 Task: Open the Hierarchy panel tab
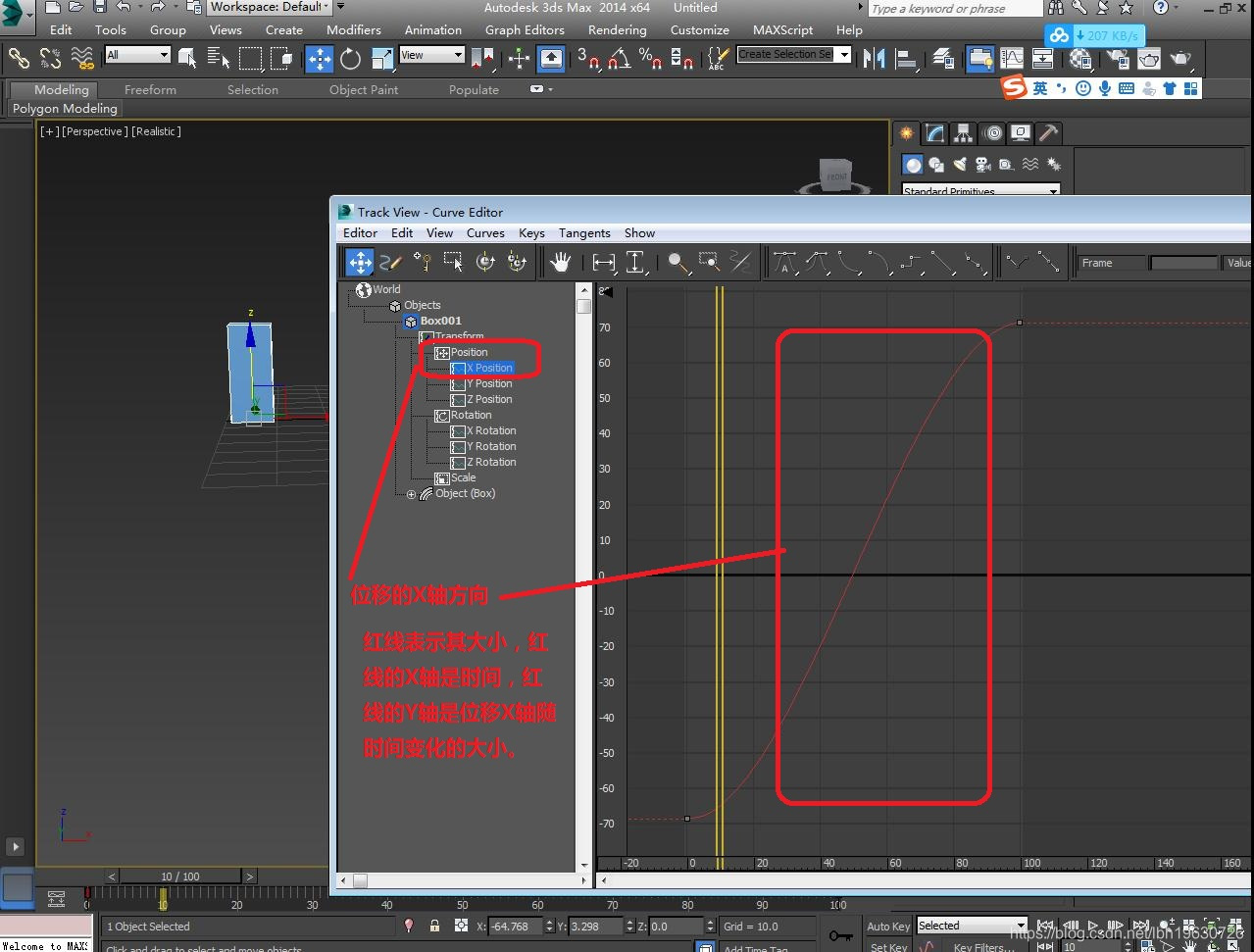click(x=964, y=133)
